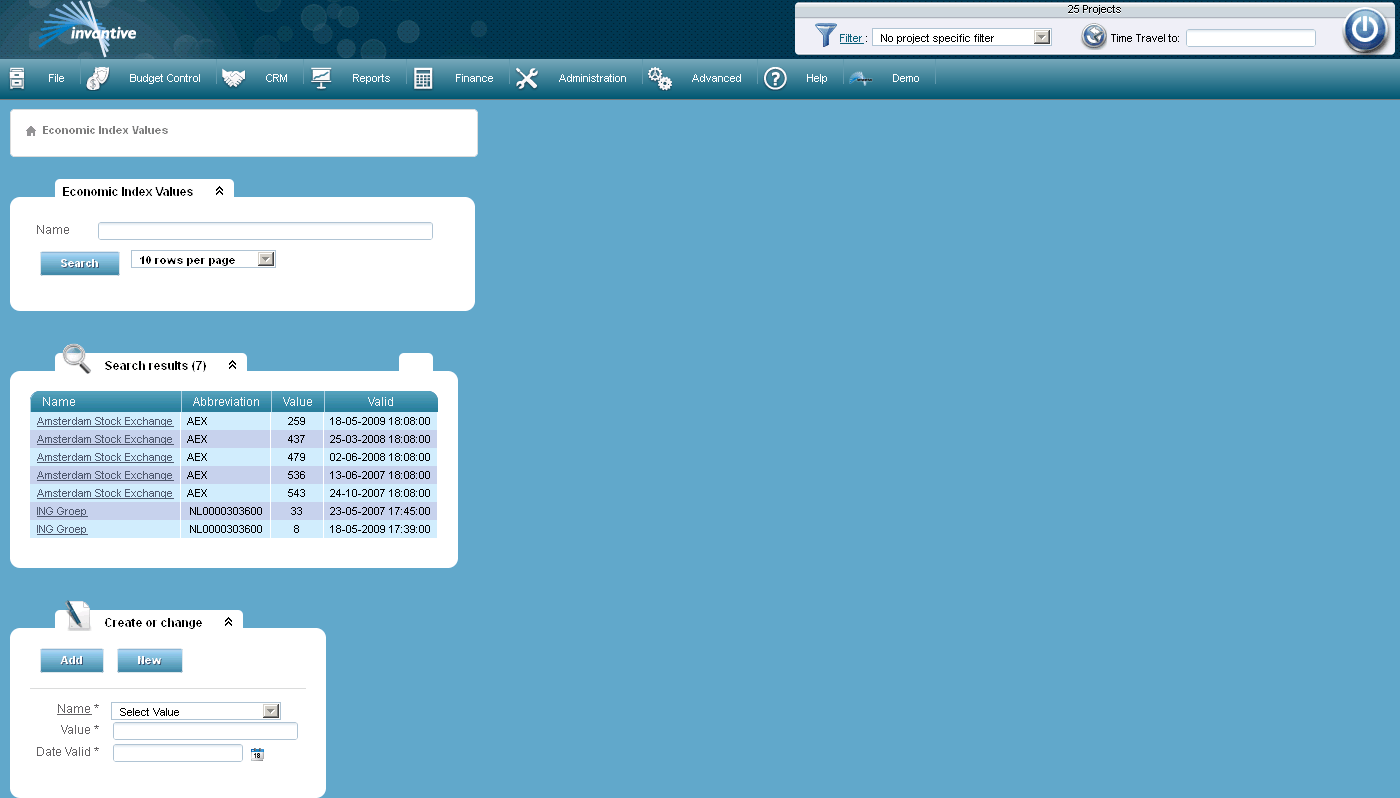Click the ING Groep link valued 33
1400x798 pixels.
(x=61, y=511)
